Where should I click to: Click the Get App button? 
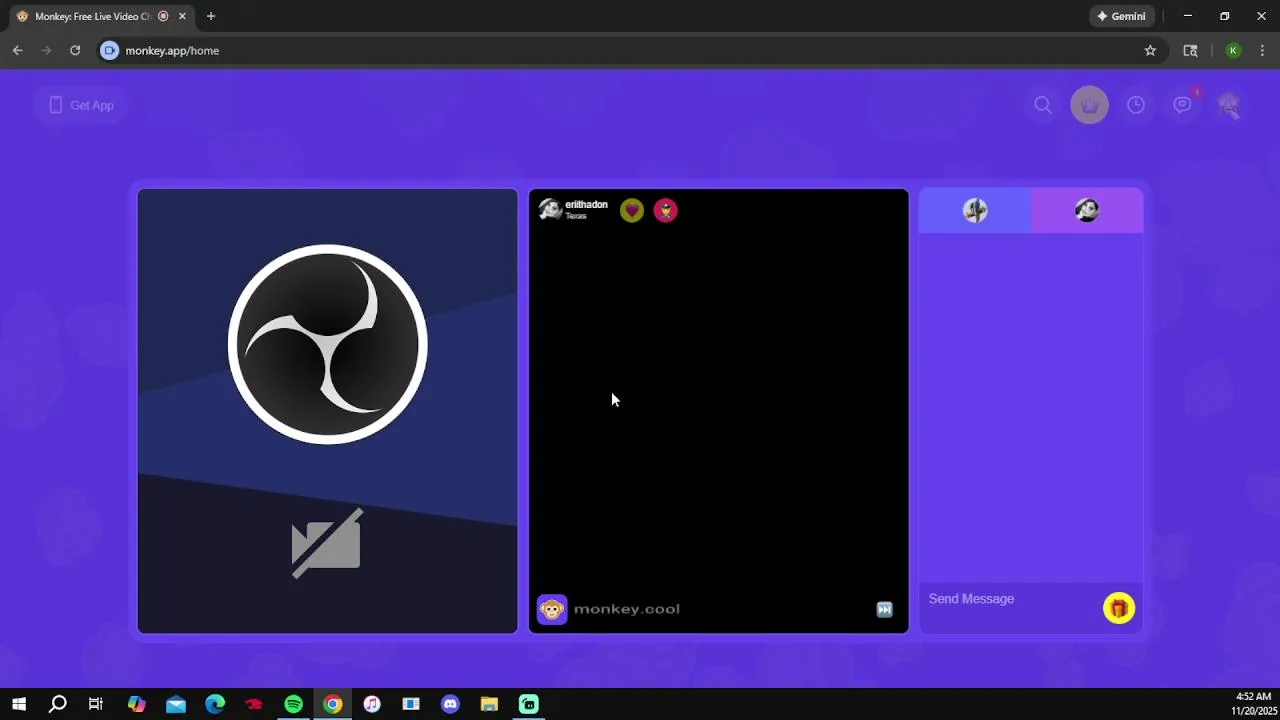click(x=81, y=105)
